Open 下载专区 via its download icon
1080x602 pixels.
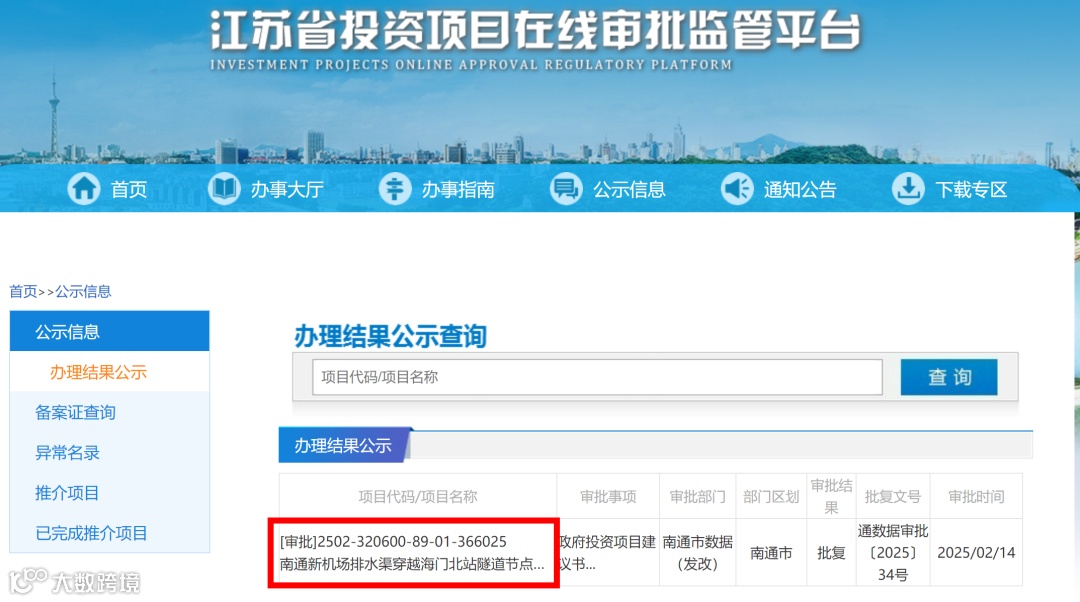908,189
